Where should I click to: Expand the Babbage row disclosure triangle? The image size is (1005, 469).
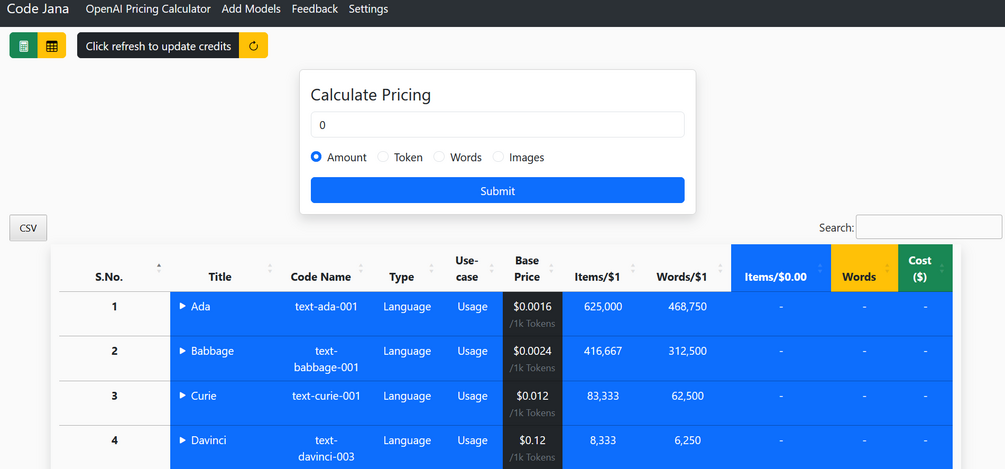(182, 351)
